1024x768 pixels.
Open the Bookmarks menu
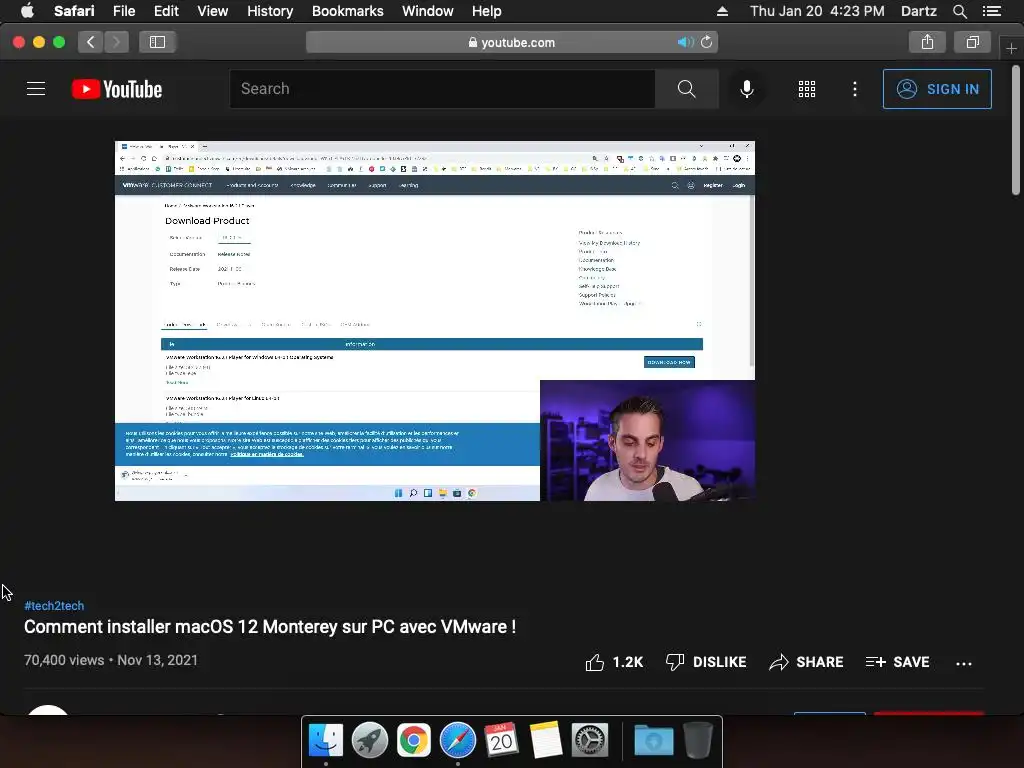(347, 11)
